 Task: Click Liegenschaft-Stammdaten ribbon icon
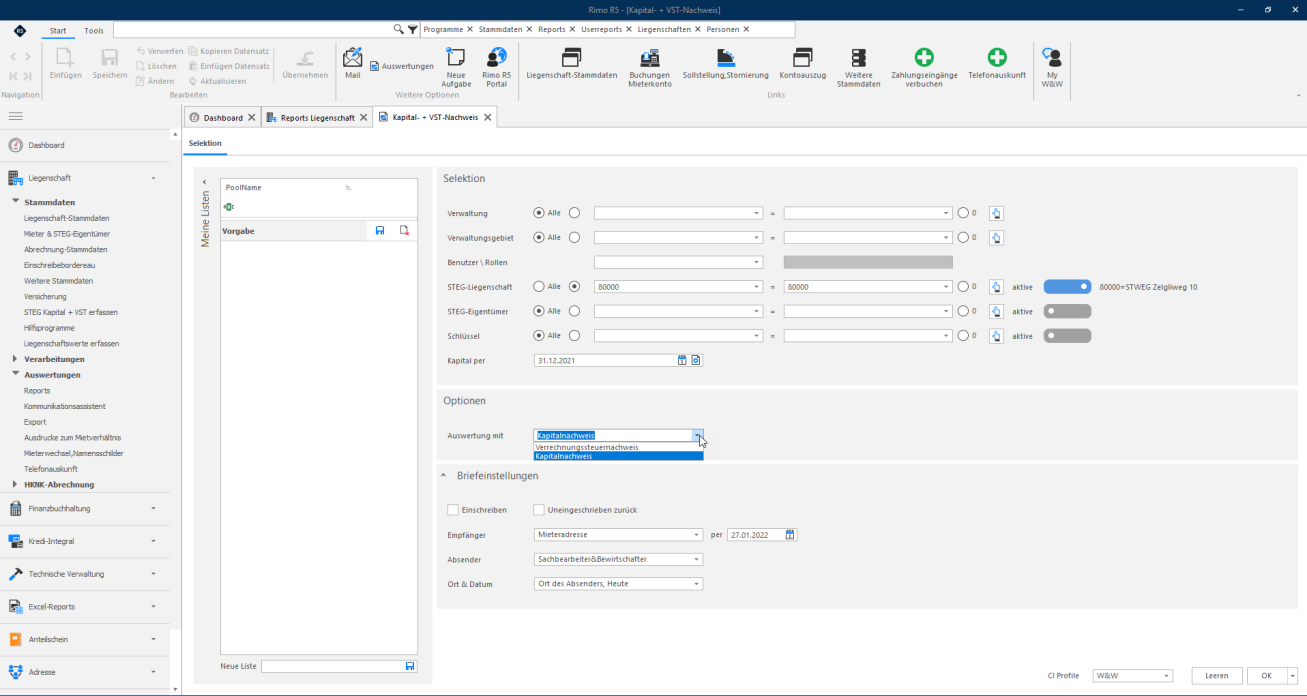572,62
